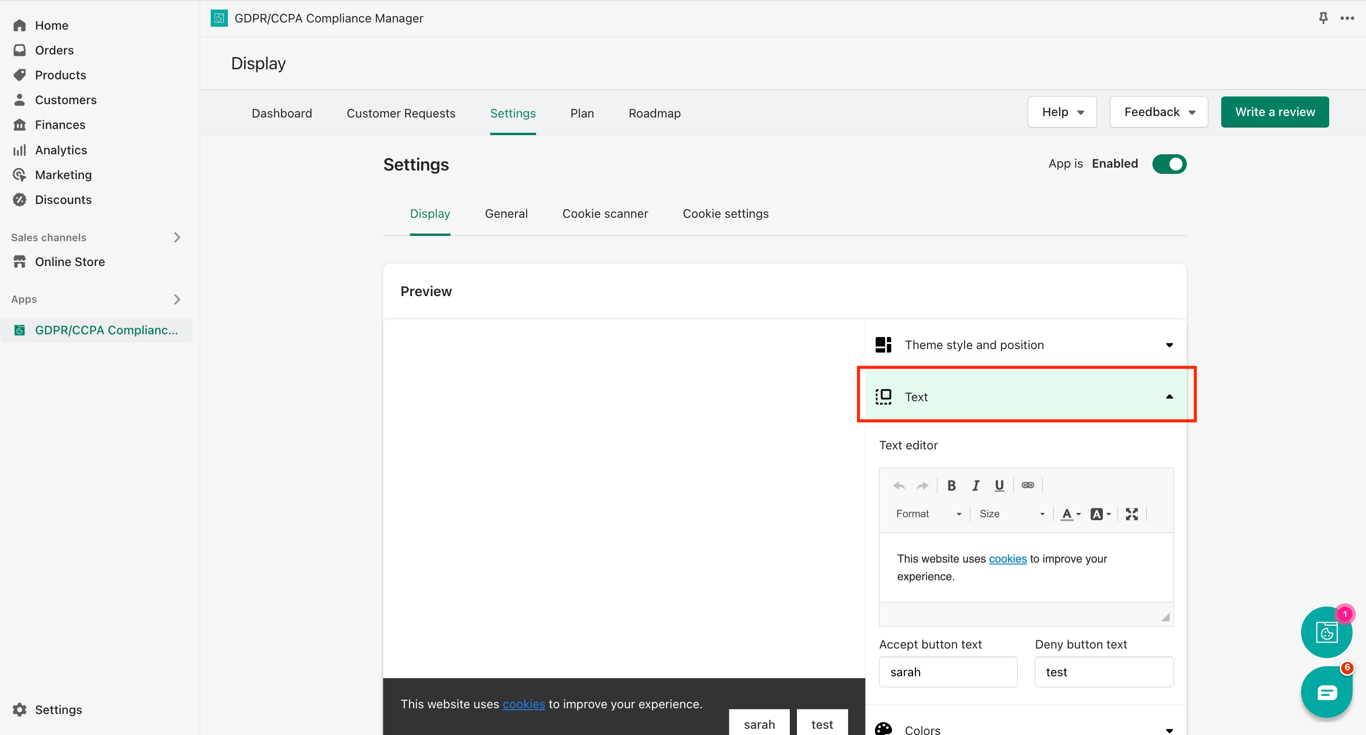
Task: Click the GDPR/CCPA Compliance Manager header icon
Action: 219,18
